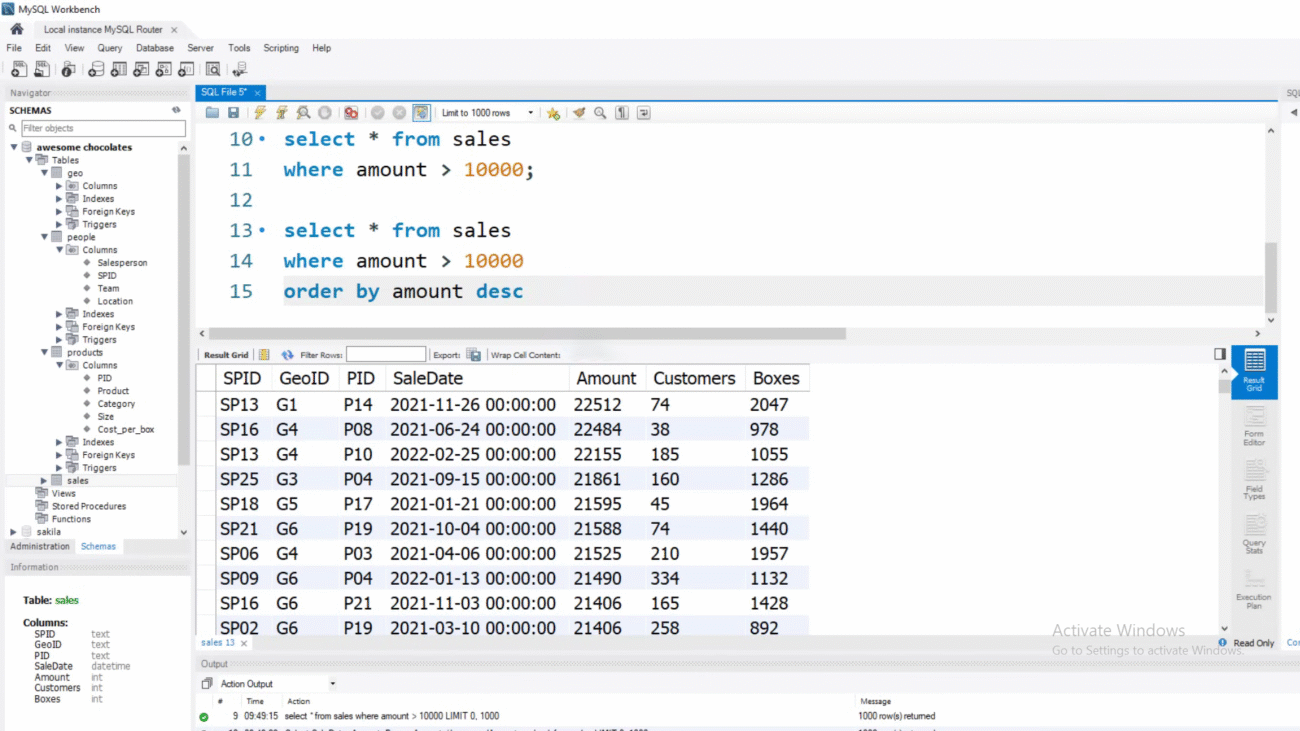Execute the SQL script with lightning icon
Screen dimensions: 1300x731
point(260,113)
